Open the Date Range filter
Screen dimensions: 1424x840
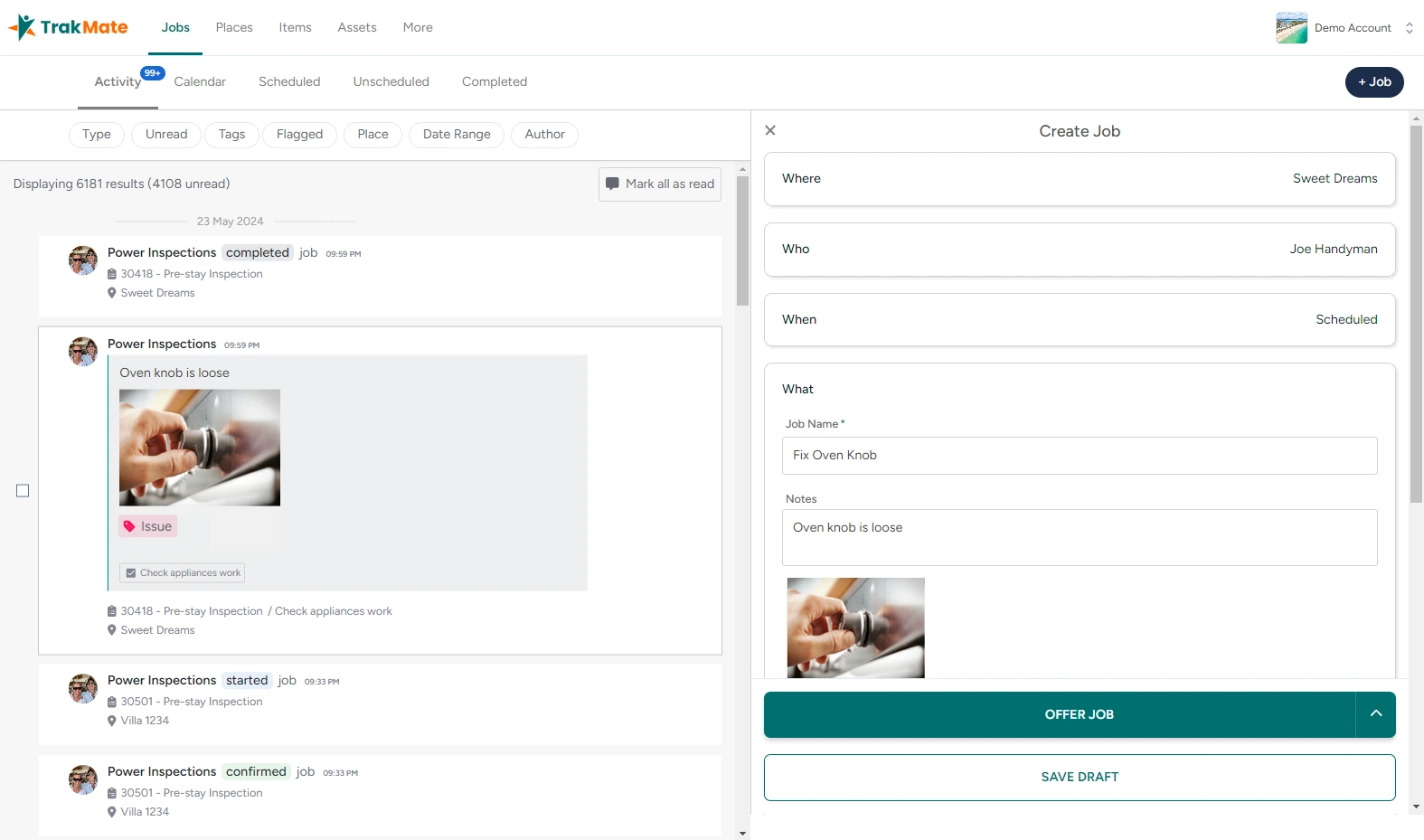[457, 135]
